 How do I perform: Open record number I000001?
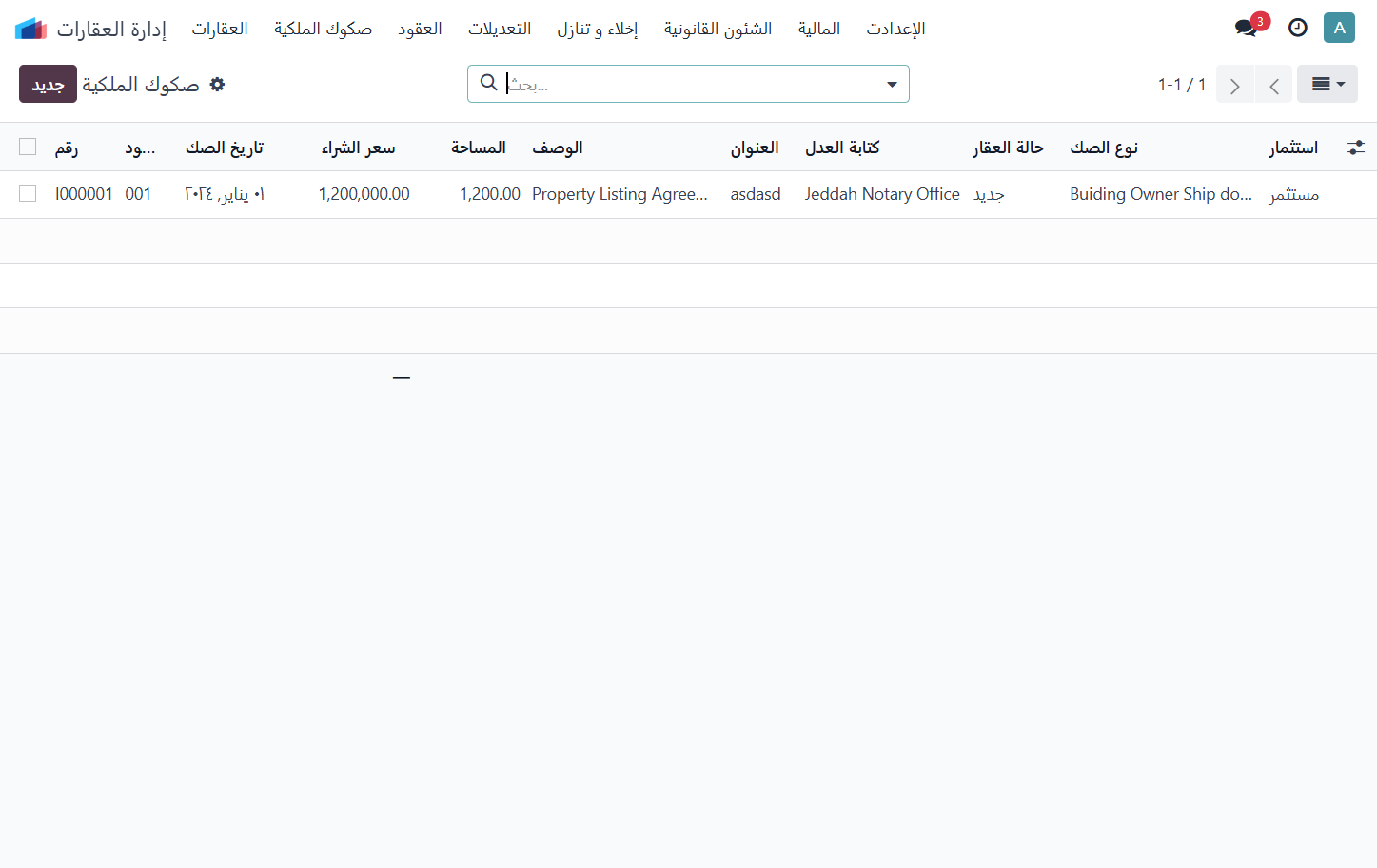pos(84,194)
